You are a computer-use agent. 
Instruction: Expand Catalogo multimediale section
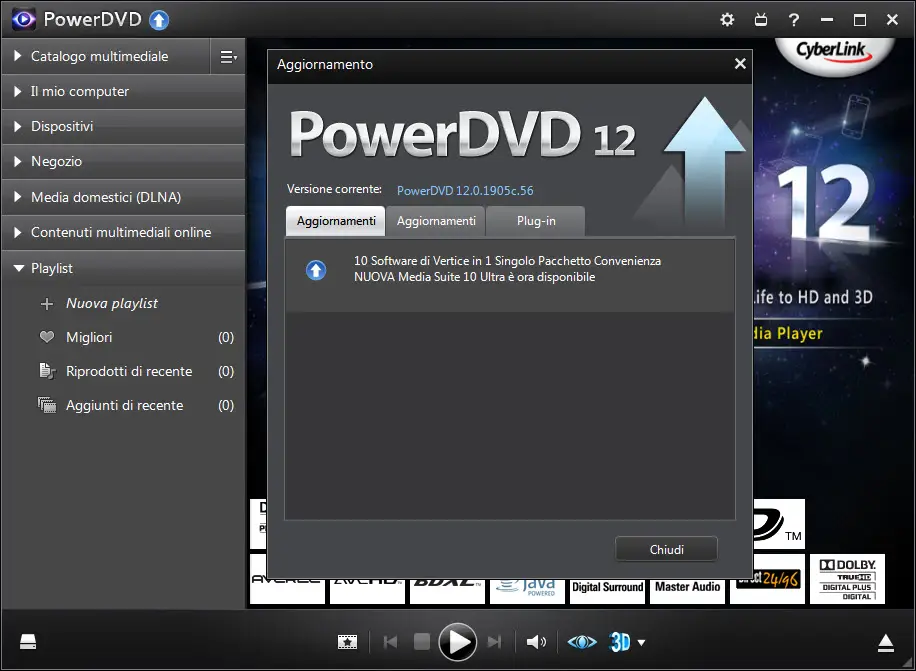click(106, 56)
